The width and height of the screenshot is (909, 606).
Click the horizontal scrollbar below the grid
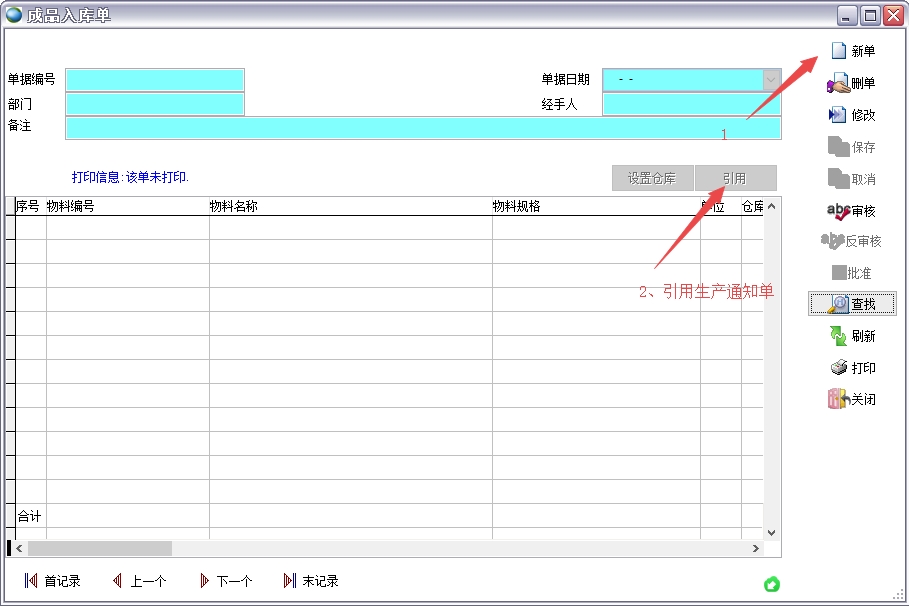pos(100,548)
